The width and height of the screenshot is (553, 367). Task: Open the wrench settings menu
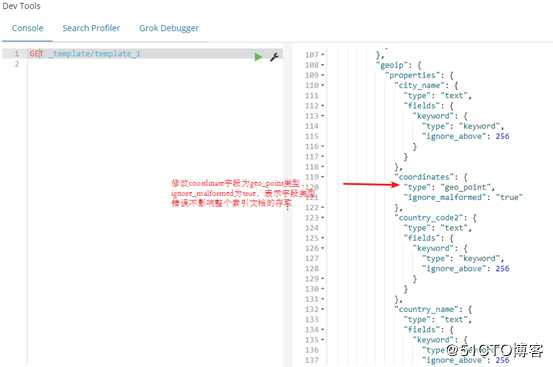274,56
